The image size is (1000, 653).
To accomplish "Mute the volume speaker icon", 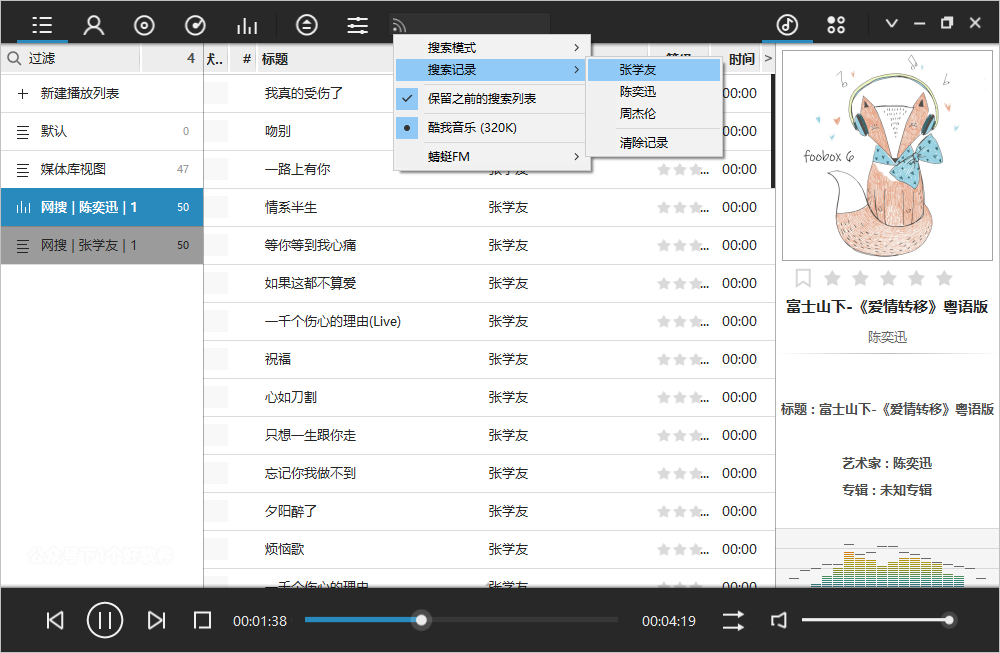I will (x=779, y=621).
